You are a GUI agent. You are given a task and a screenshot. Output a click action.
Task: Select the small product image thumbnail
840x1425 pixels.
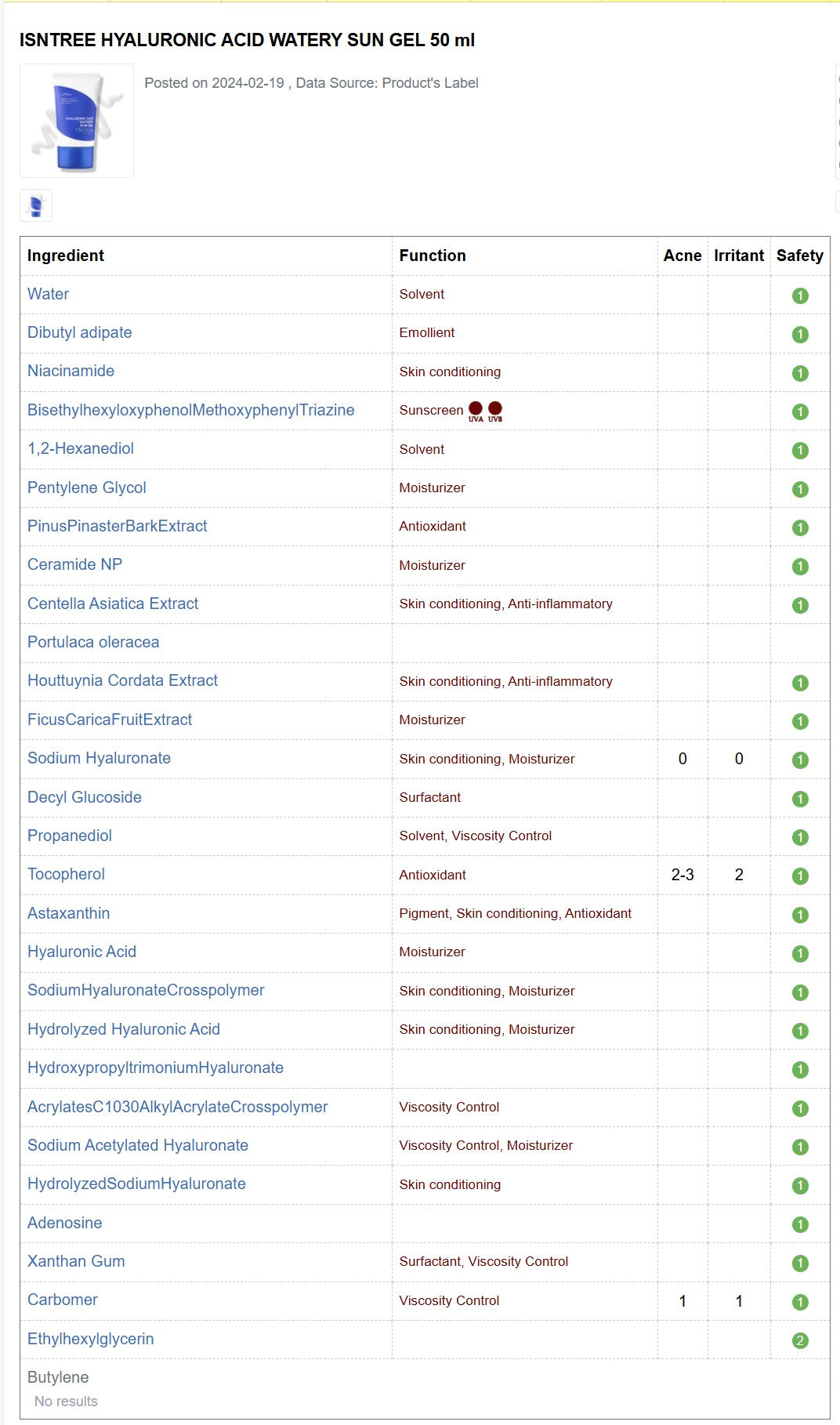pyautogui.click(x=36, y=205)
